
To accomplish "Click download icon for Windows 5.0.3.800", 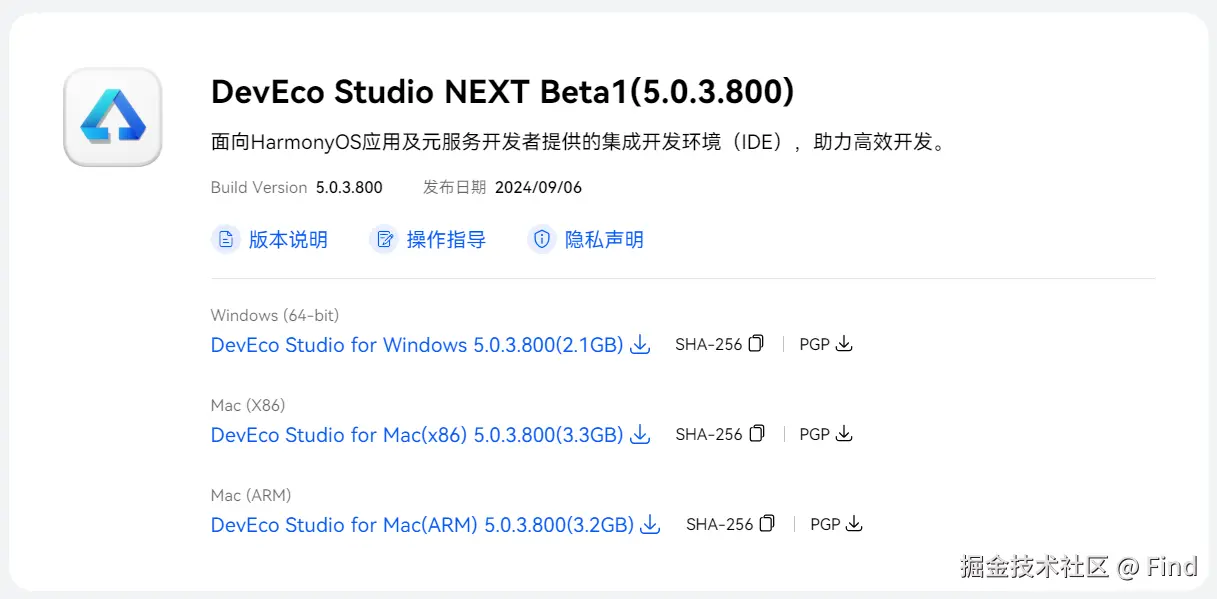I will (641, 345).
